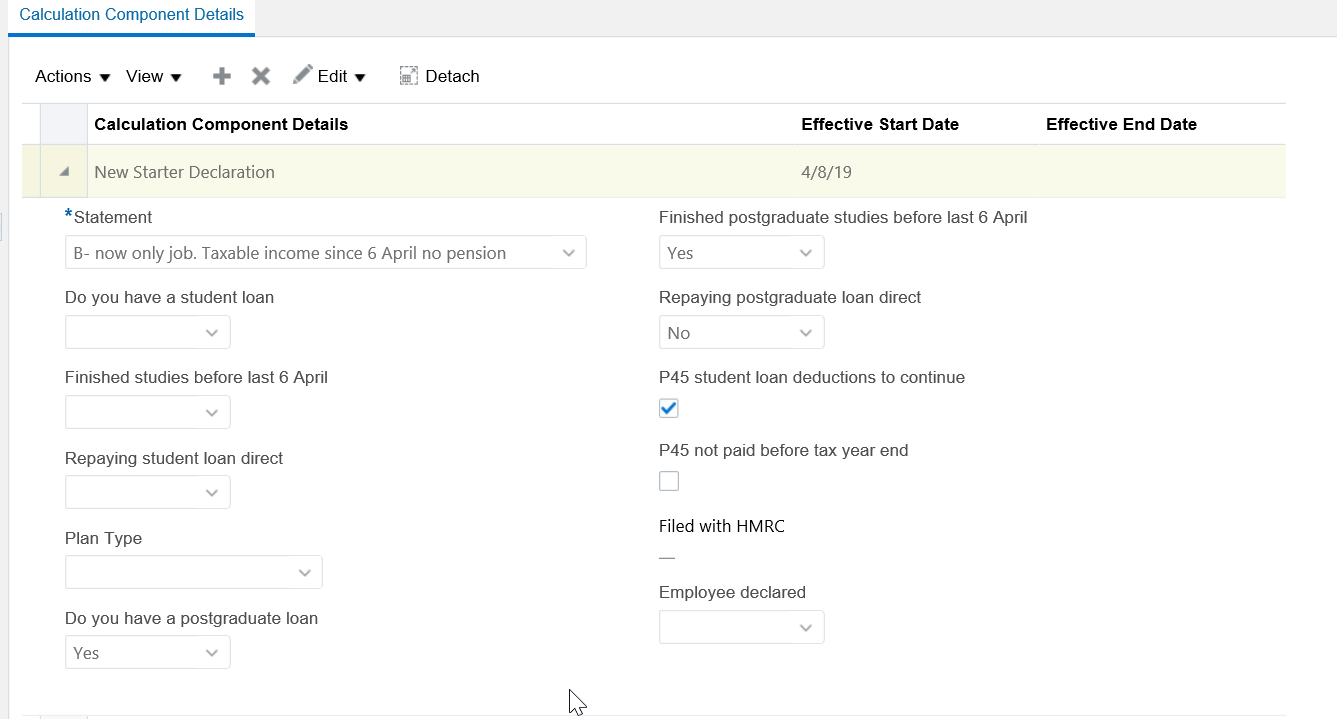Open the Edit dropdown arrow
1337x719 pixels.
(360, 76)
